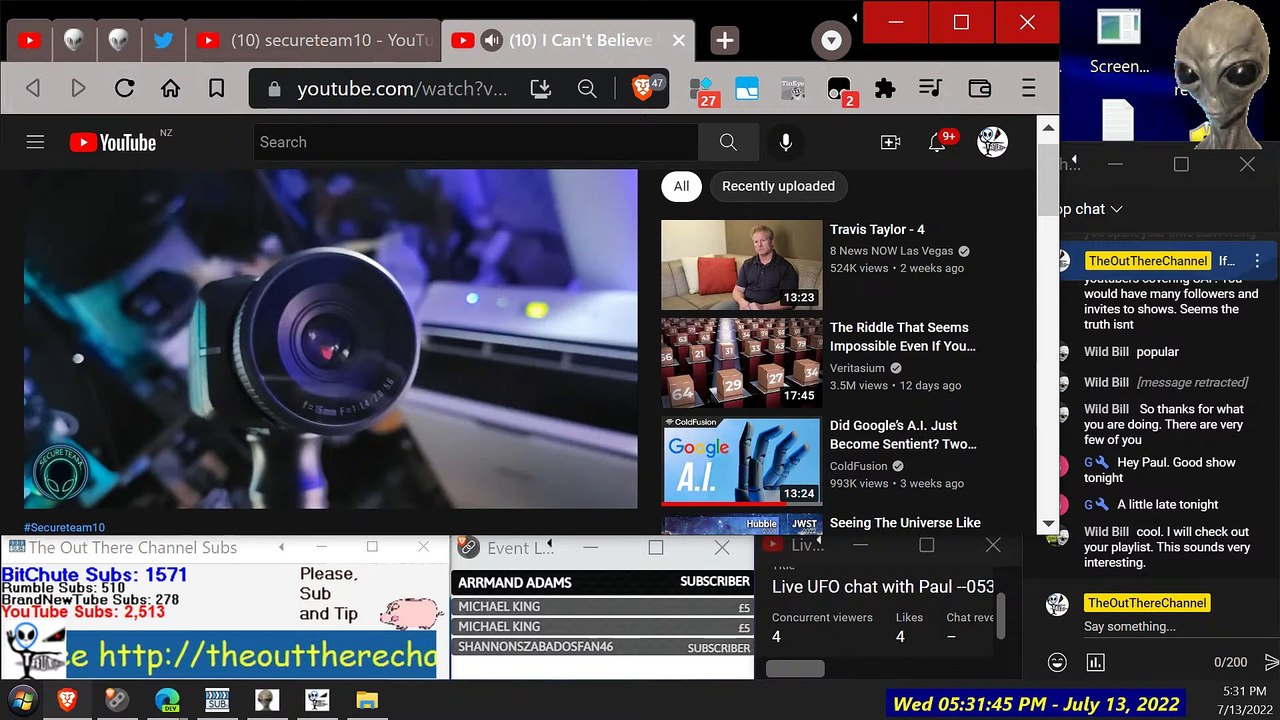The height and width of the screenshot is (720, 1280).
Task: Click the YouTube search input field
Action: click(476, 142)
